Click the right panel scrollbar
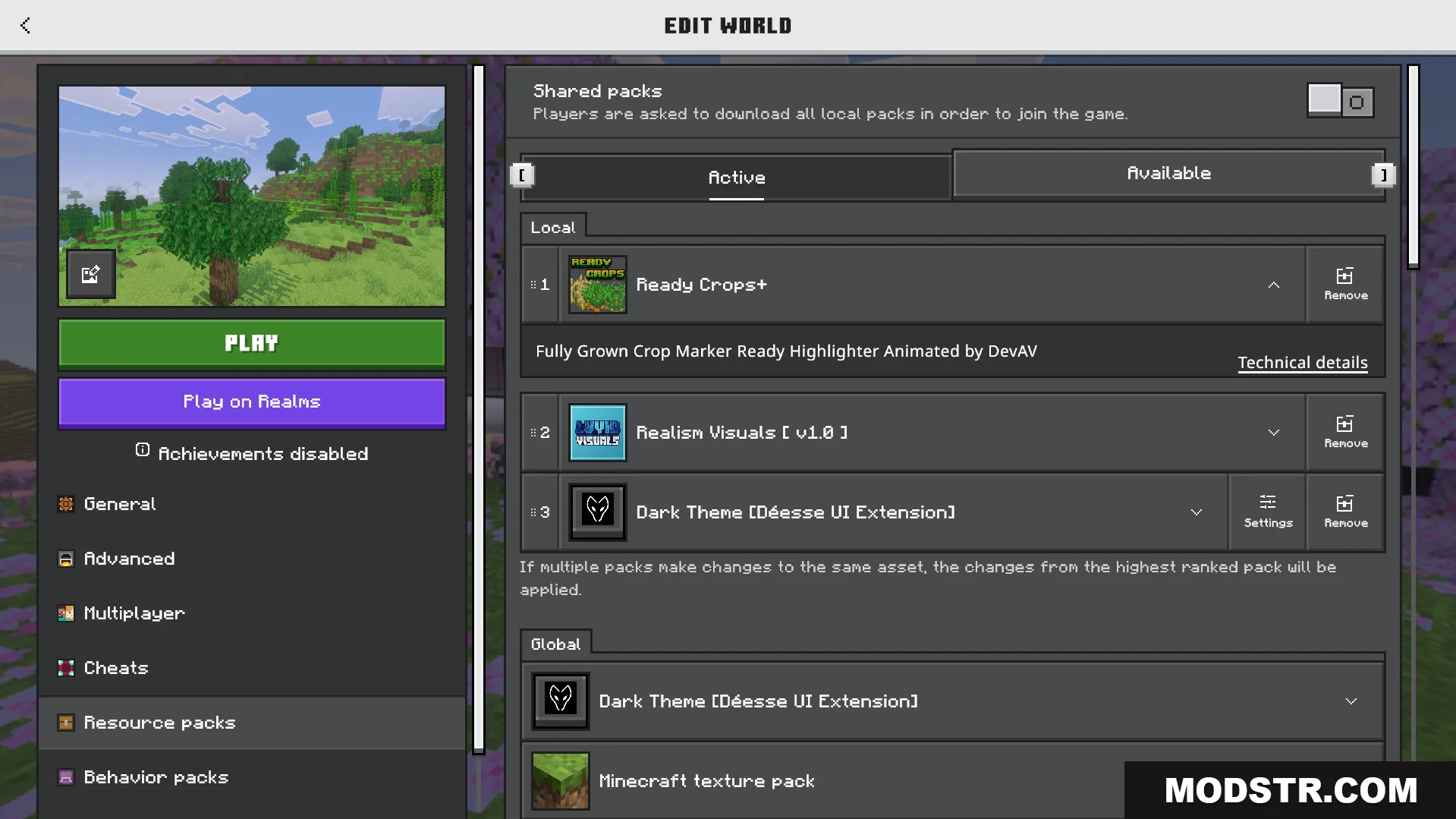This screenshot has height=819, width=1456. (1413, 167)
